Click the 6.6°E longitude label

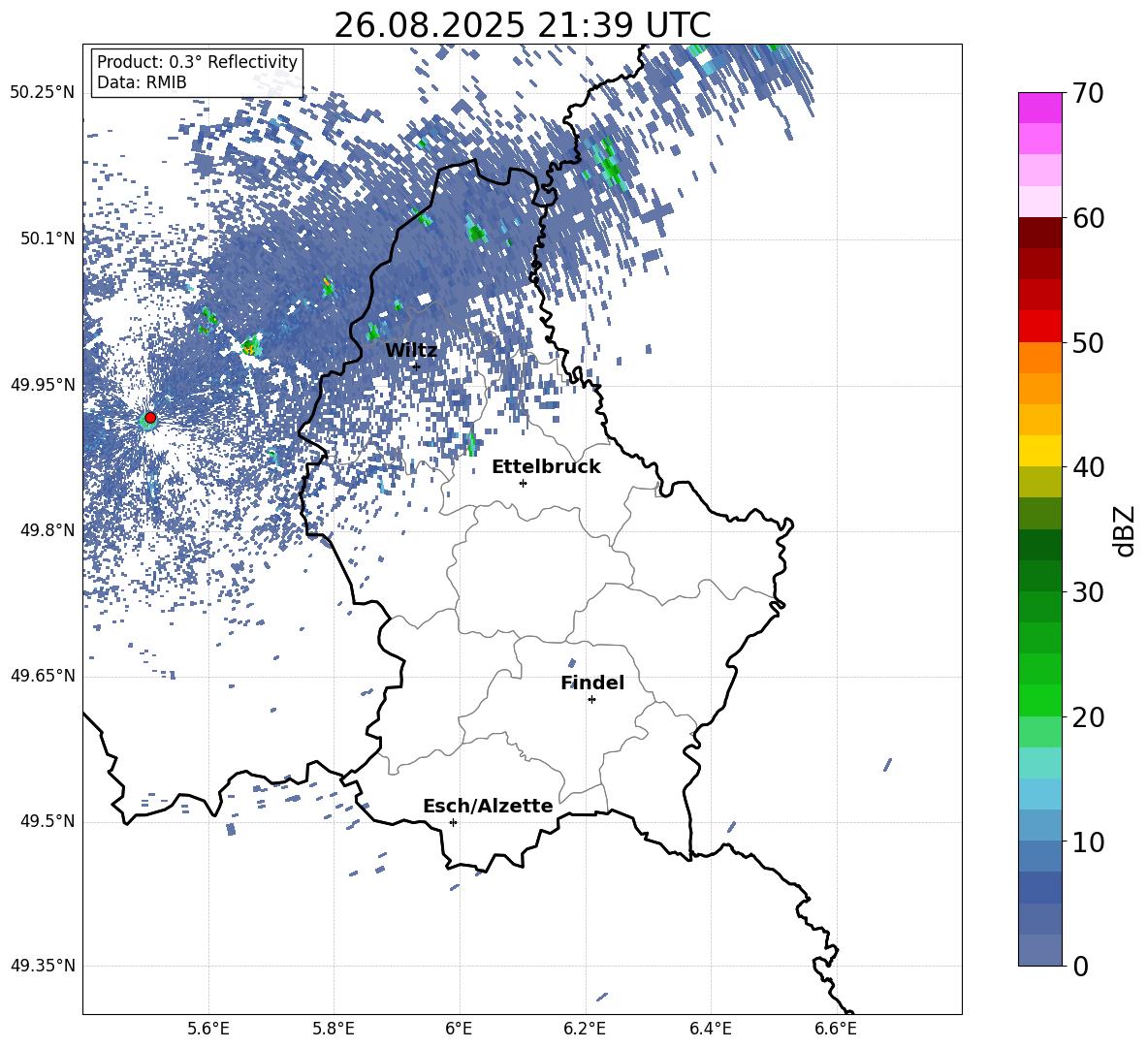[836, 1029]
